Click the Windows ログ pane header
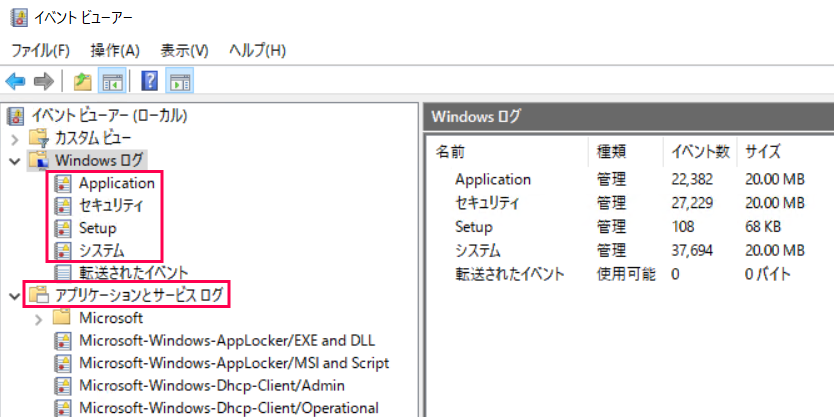834x417 pixels. coord(629,117)
